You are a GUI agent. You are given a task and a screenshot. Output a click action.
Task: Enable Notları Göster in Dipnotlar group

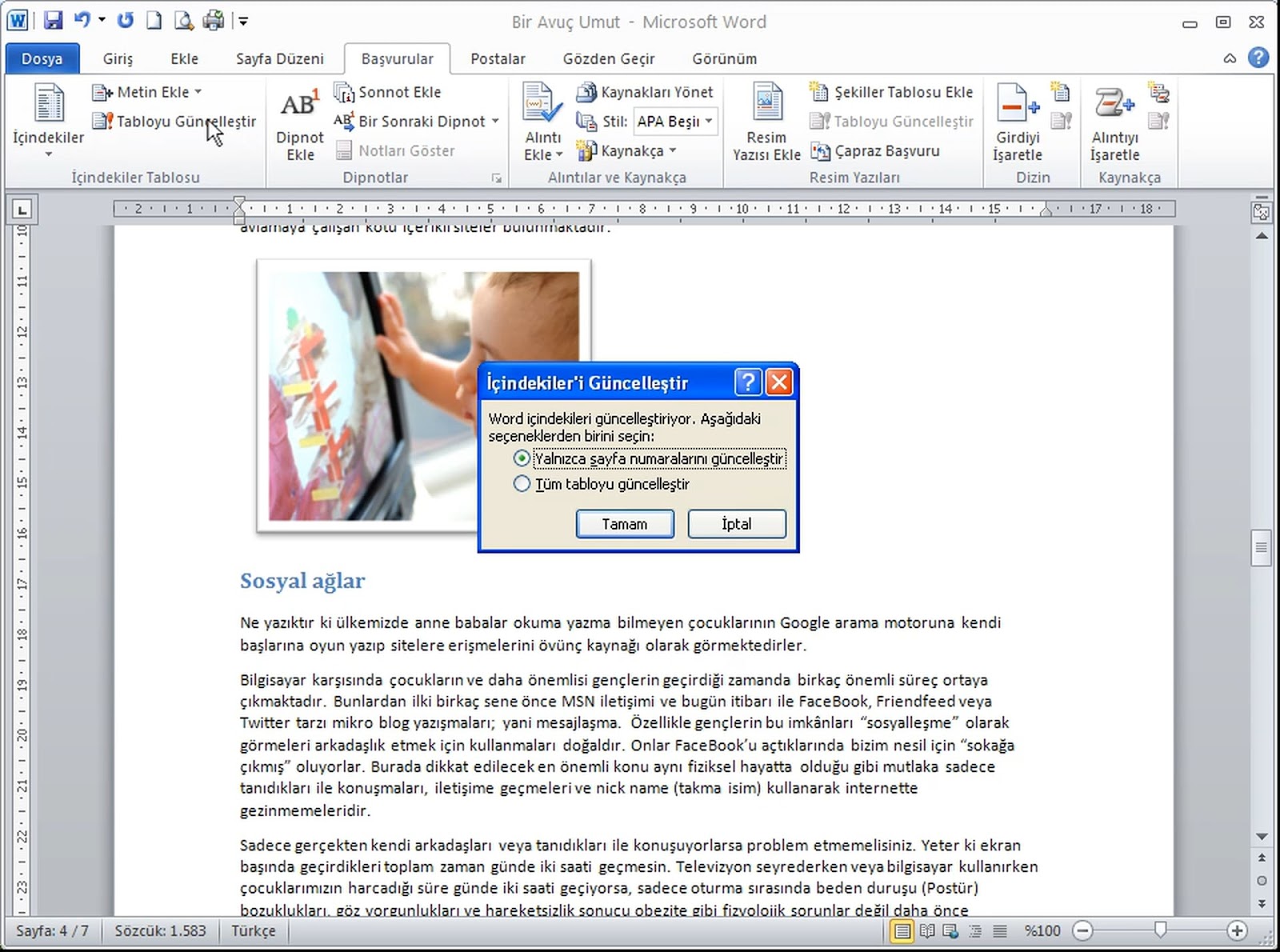coord(398,150)
